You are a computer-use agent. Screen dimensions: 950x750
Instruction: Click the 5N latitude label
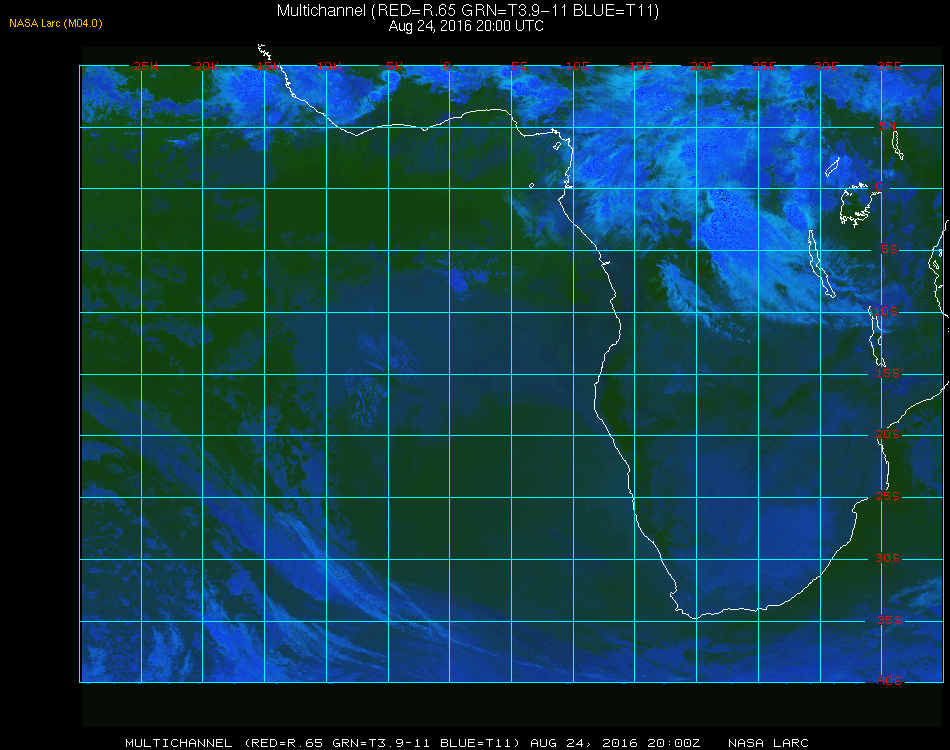click(888, 126)
